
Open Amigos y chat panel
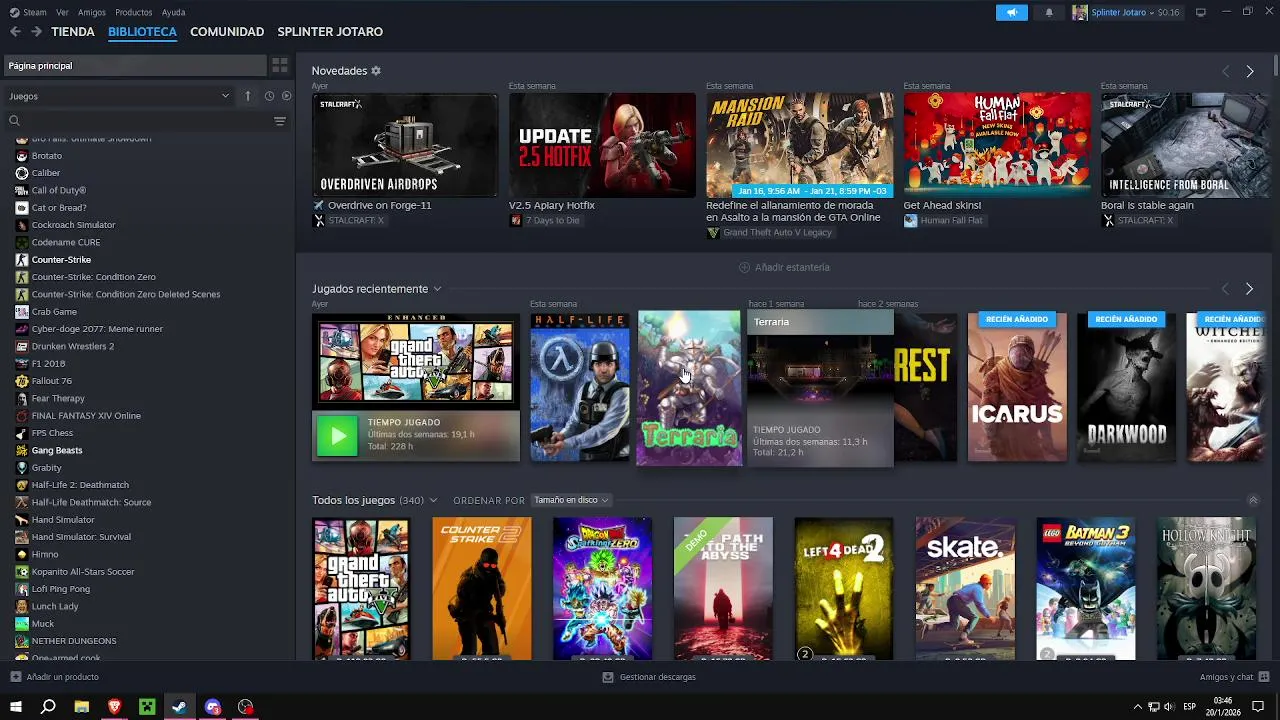(x=1234, y=677)
